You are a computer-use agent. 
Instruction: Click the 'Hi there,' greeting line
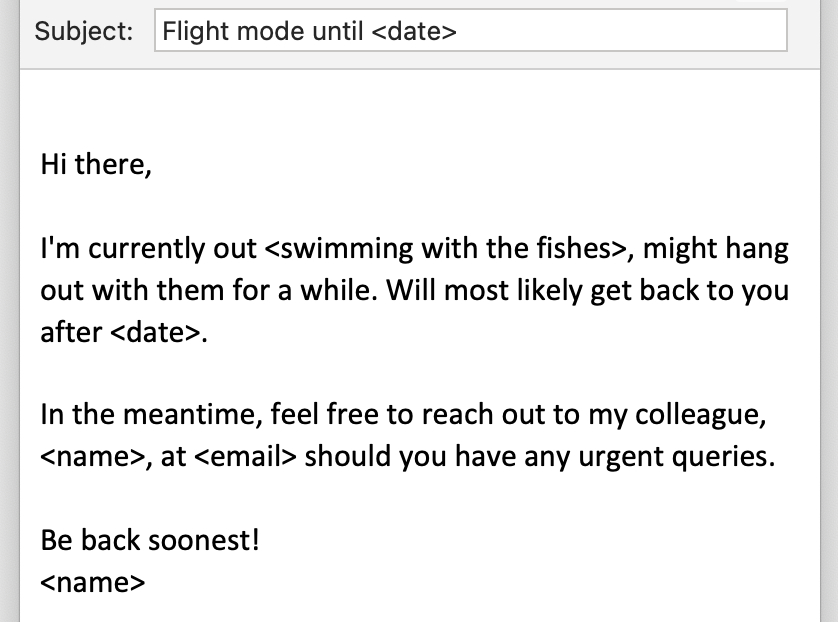click(96, 163)
